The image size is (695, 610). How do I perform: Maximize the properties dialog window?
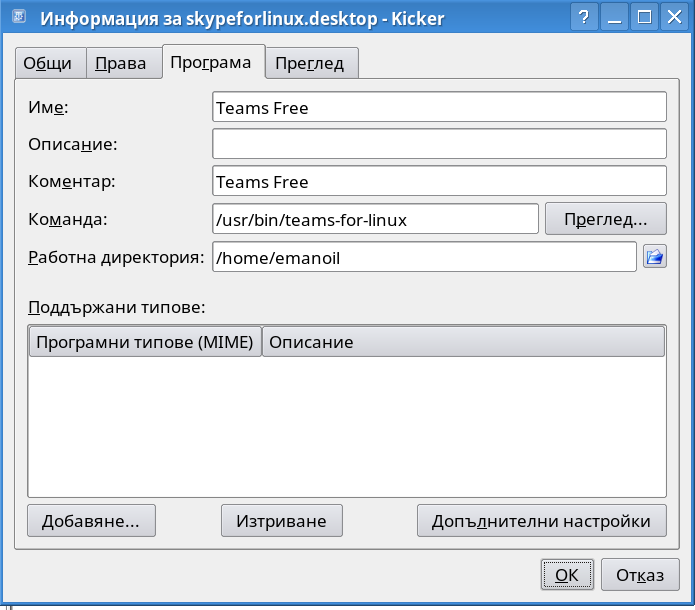click(644, 17)
